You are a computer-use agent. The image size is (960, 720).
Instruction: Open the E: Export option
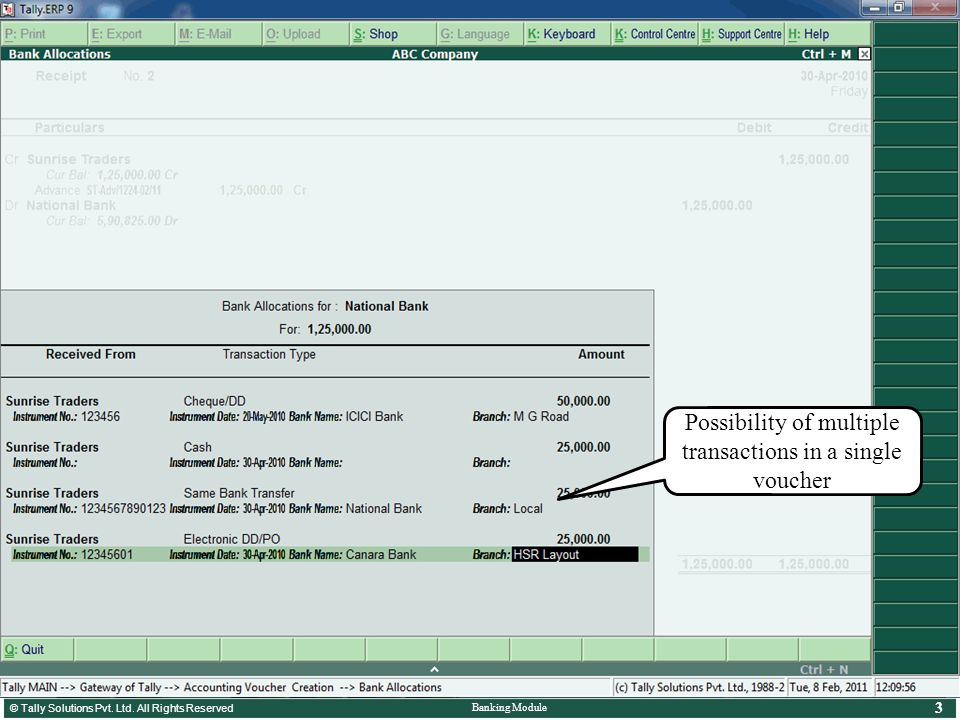(x=131, y=34)
